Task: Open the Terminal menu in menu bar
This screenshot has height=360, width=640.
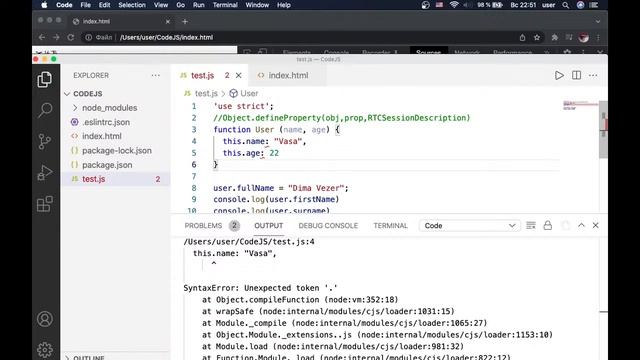Action: click(225, 5)
